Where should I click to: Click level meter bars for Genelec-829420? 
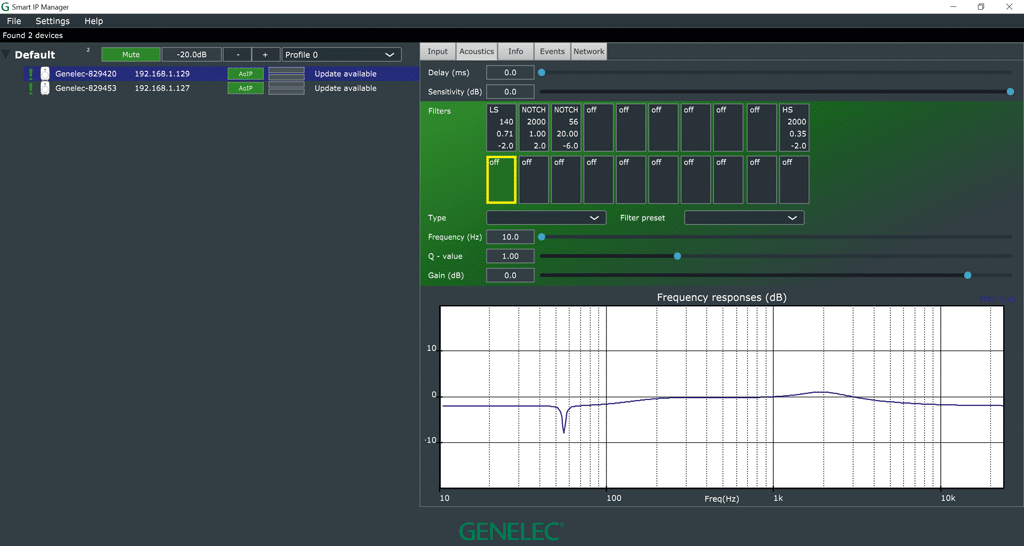(286, 74)
